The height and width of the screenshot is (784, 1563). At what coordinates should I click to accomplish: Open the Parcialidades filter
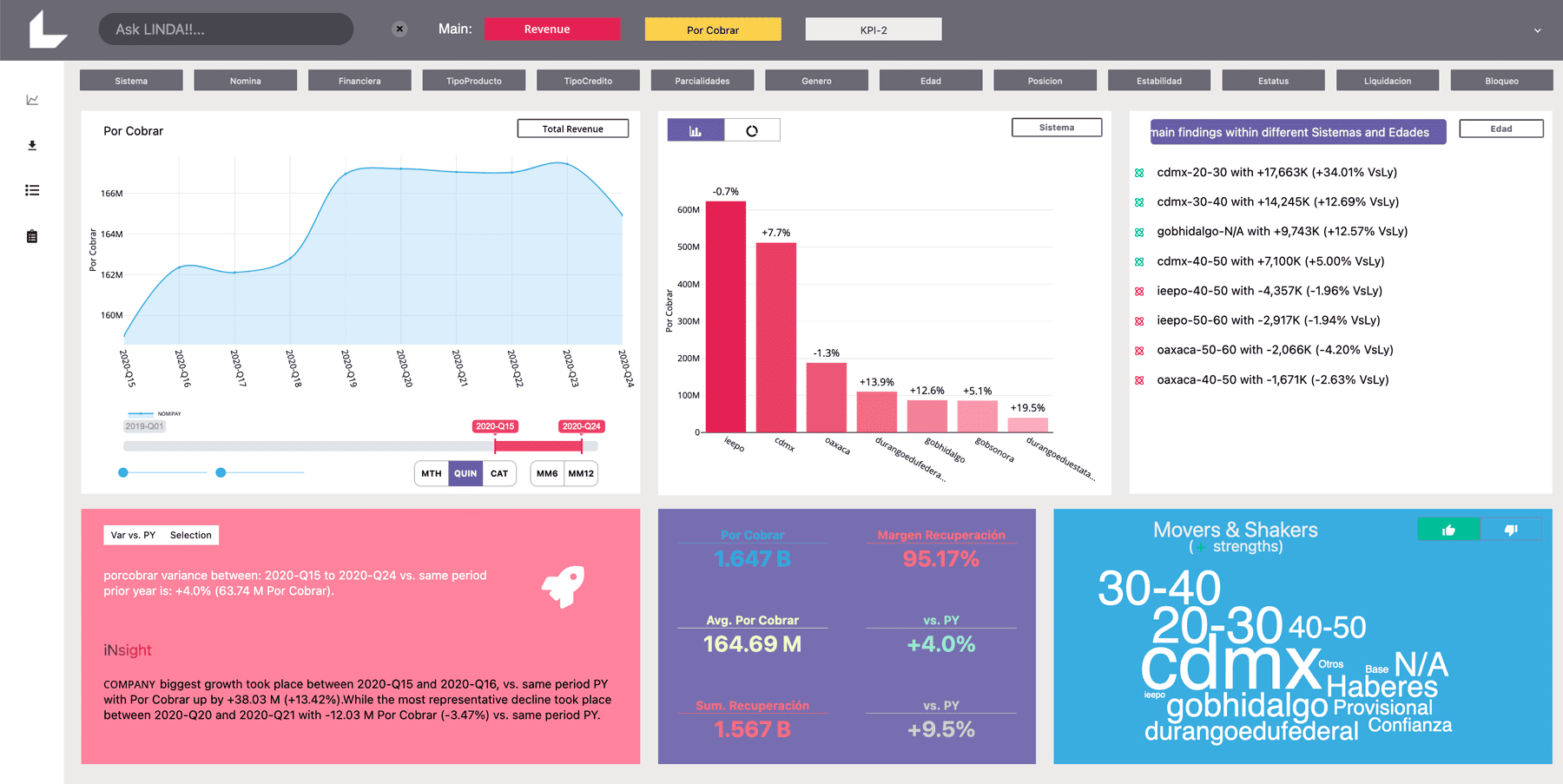(x=702, y=81)
